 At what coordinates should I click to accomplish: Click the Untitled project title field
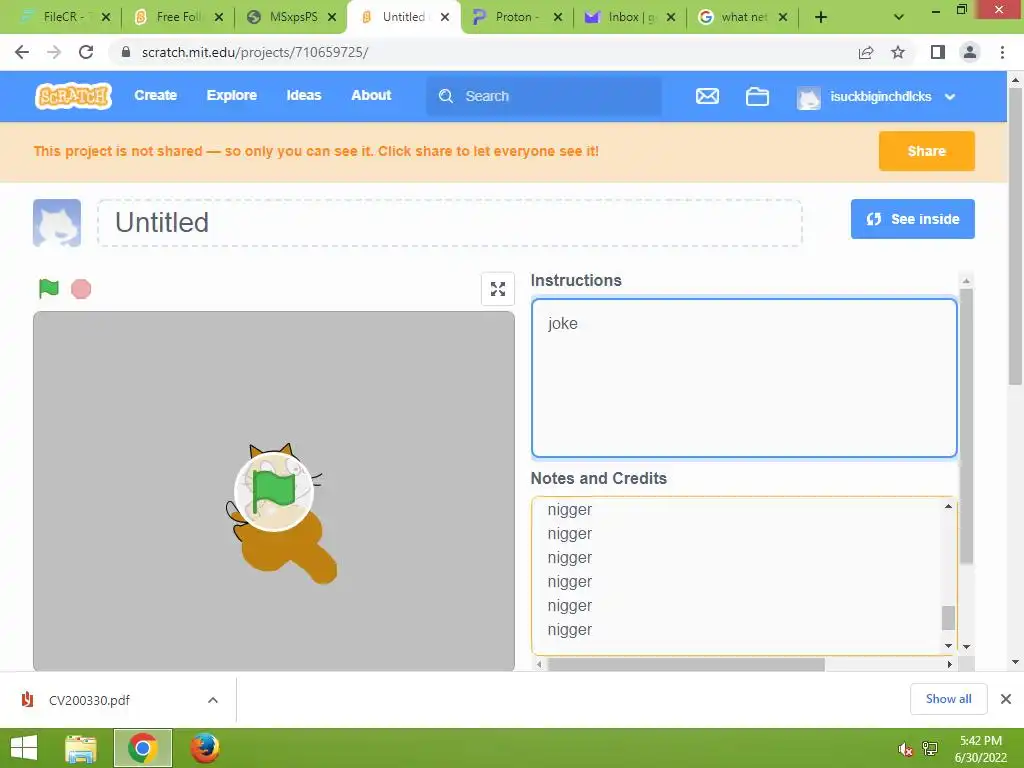click(x=450, y=223)
